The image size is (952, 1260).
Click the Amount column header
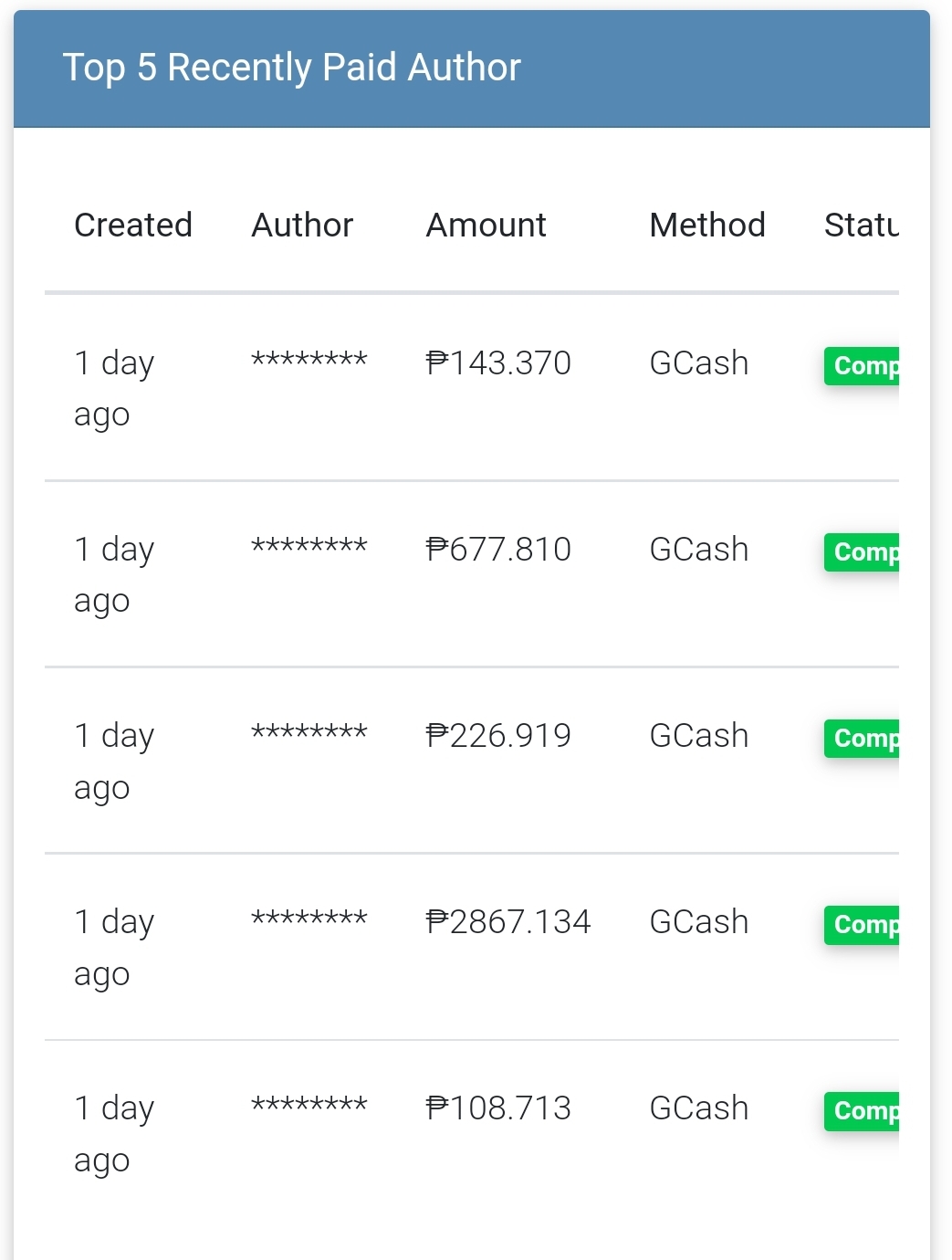[x=486, y=226]
